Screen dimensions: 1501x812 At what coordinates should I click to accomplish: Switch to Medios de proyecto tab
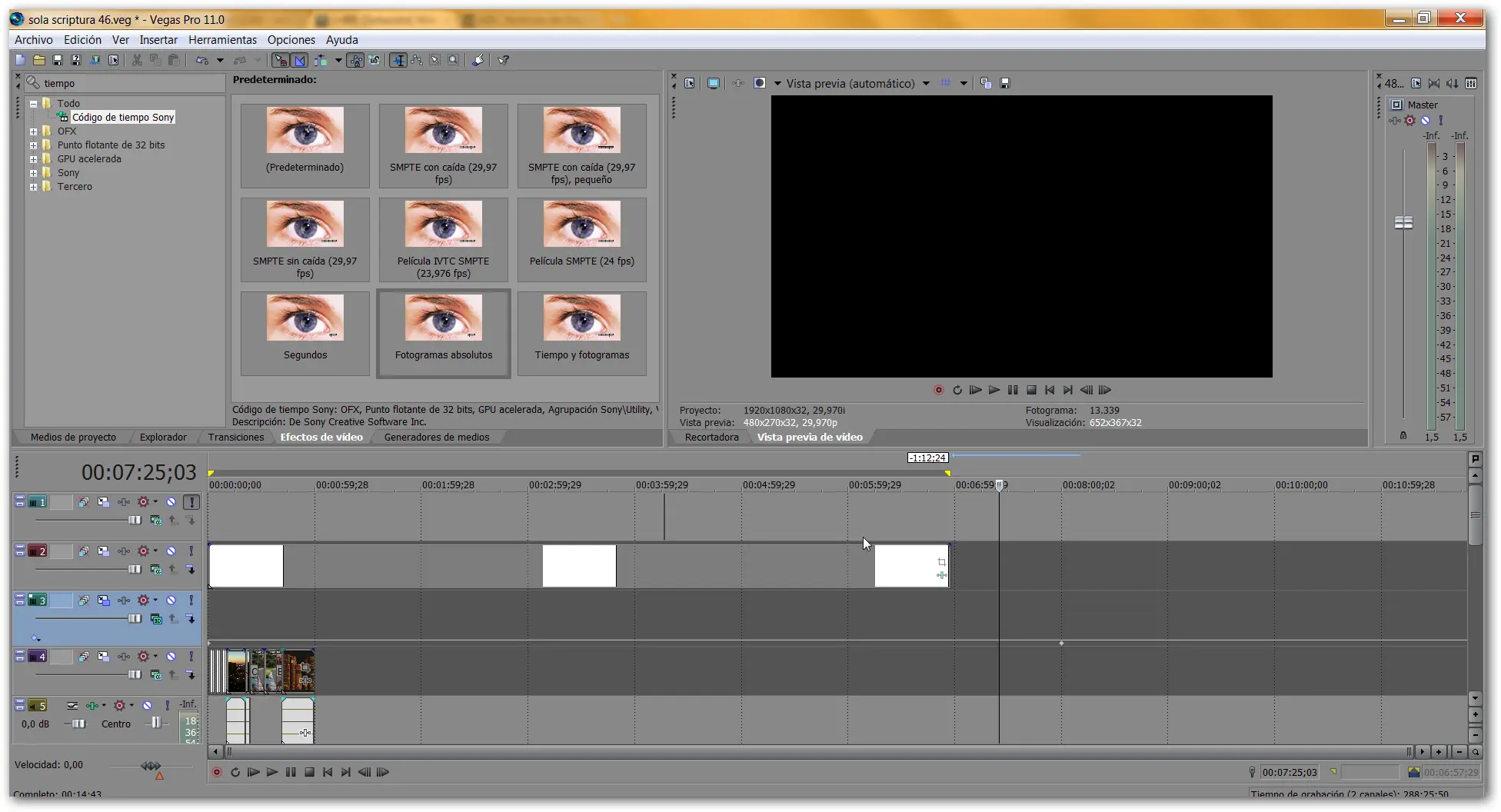click(x=73, y=438)
